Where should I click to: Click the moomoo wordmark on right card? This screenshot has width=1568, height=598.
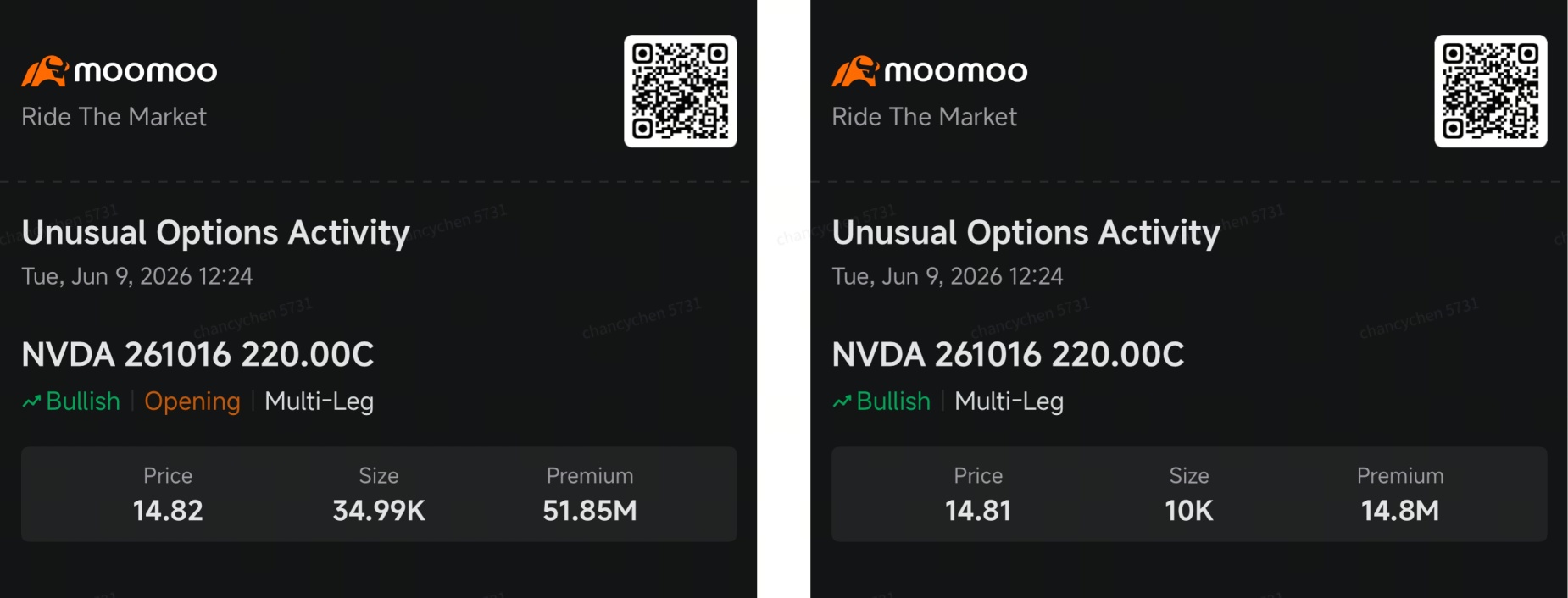(956, 72)
